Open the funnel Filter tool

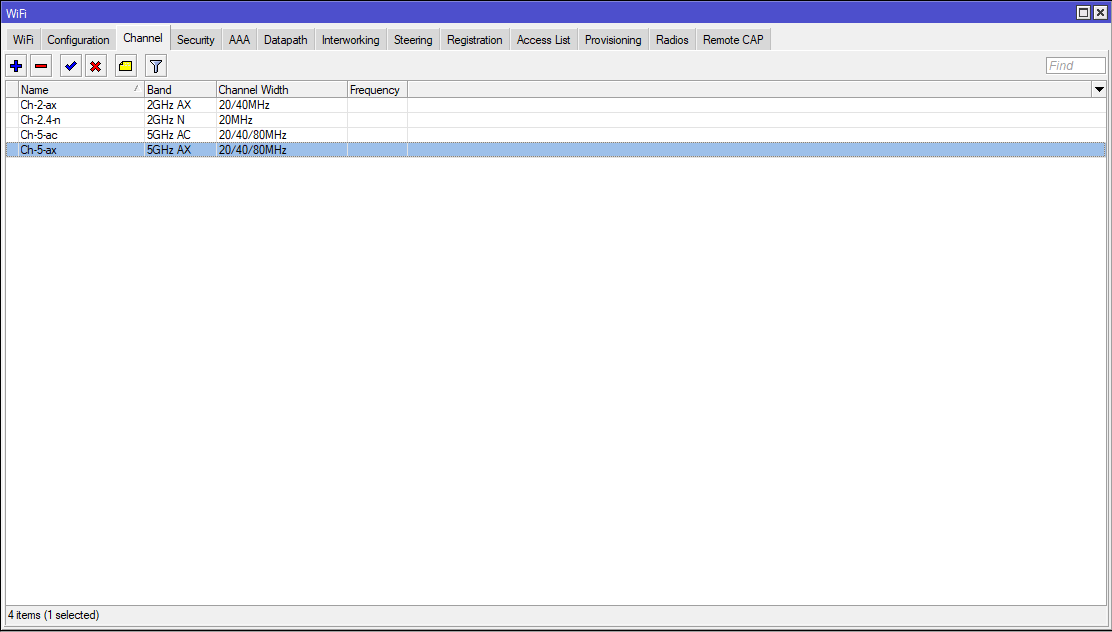coord(156,67)
